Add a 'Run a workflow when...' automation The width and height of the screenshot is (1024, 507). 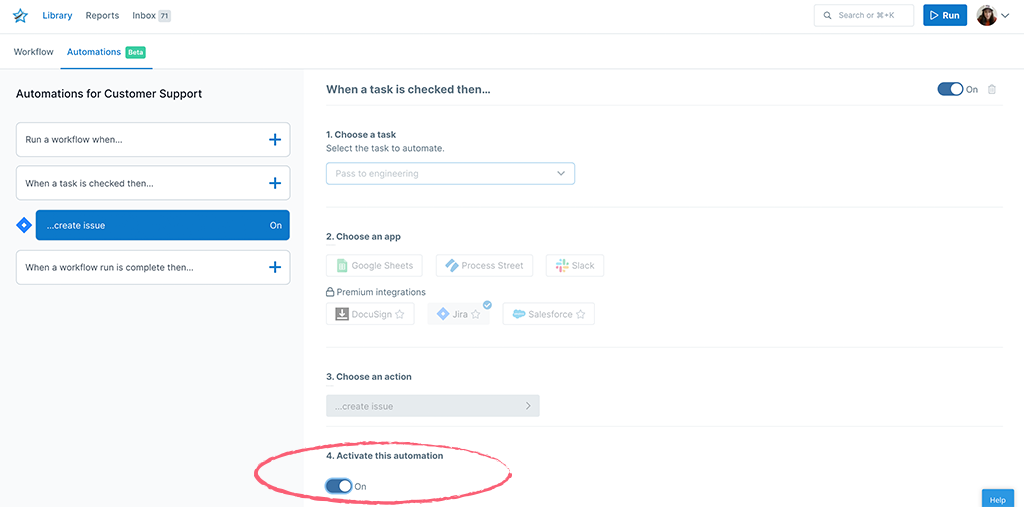(x=275, y=140)
